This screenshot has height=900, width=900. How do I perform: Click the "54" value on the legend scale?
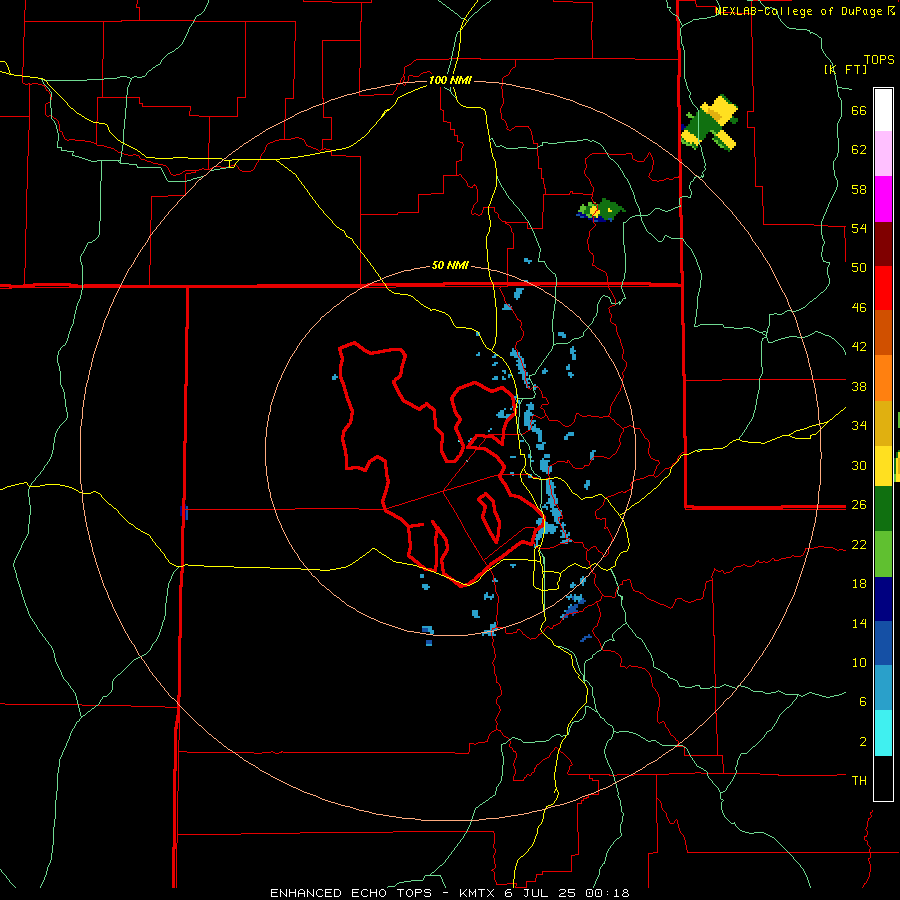[x=859, y=228]
